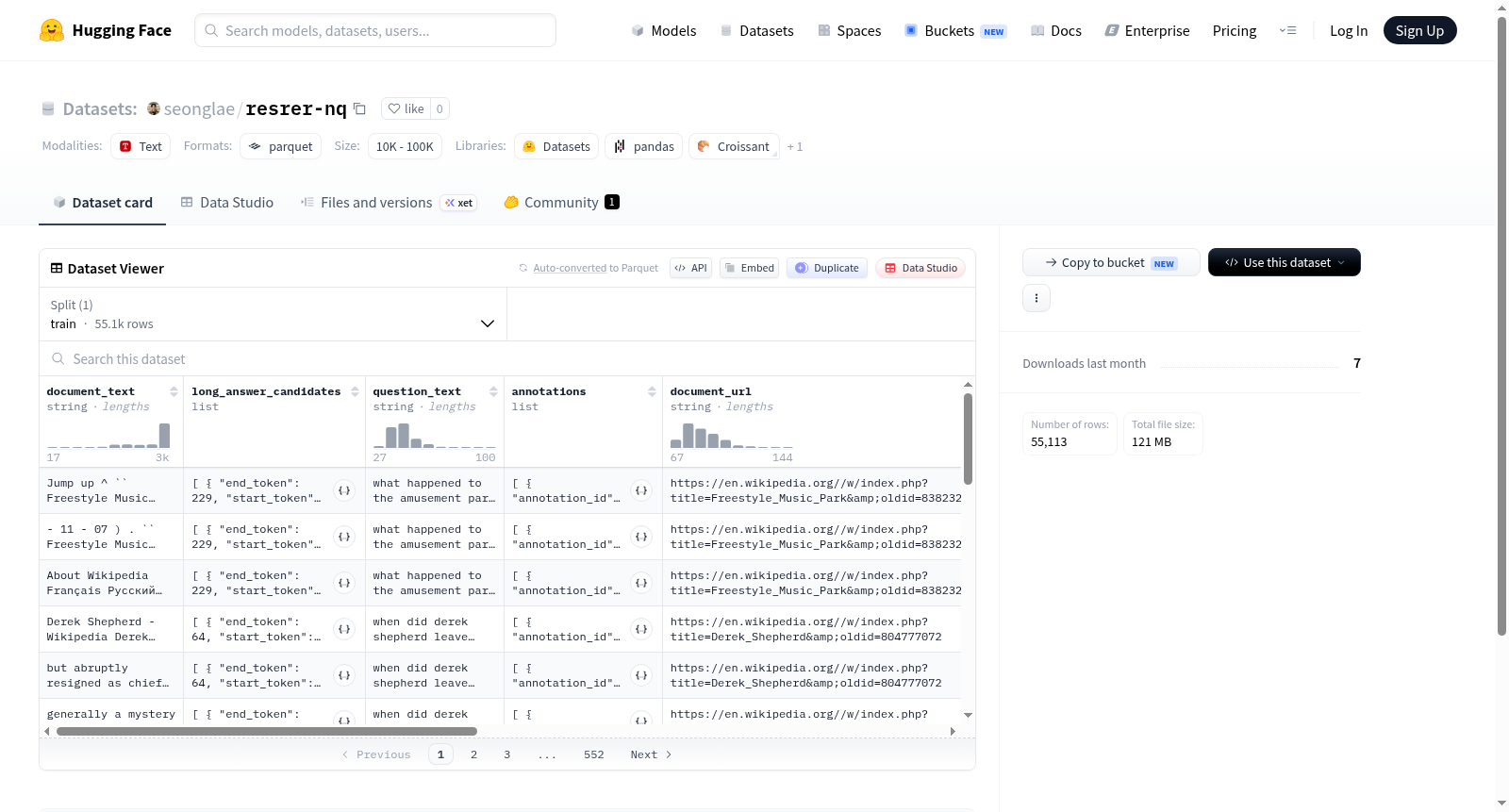Screen dimensions: 1509x812
Task: Expand the Split train selector
Action: click(273, 314)
